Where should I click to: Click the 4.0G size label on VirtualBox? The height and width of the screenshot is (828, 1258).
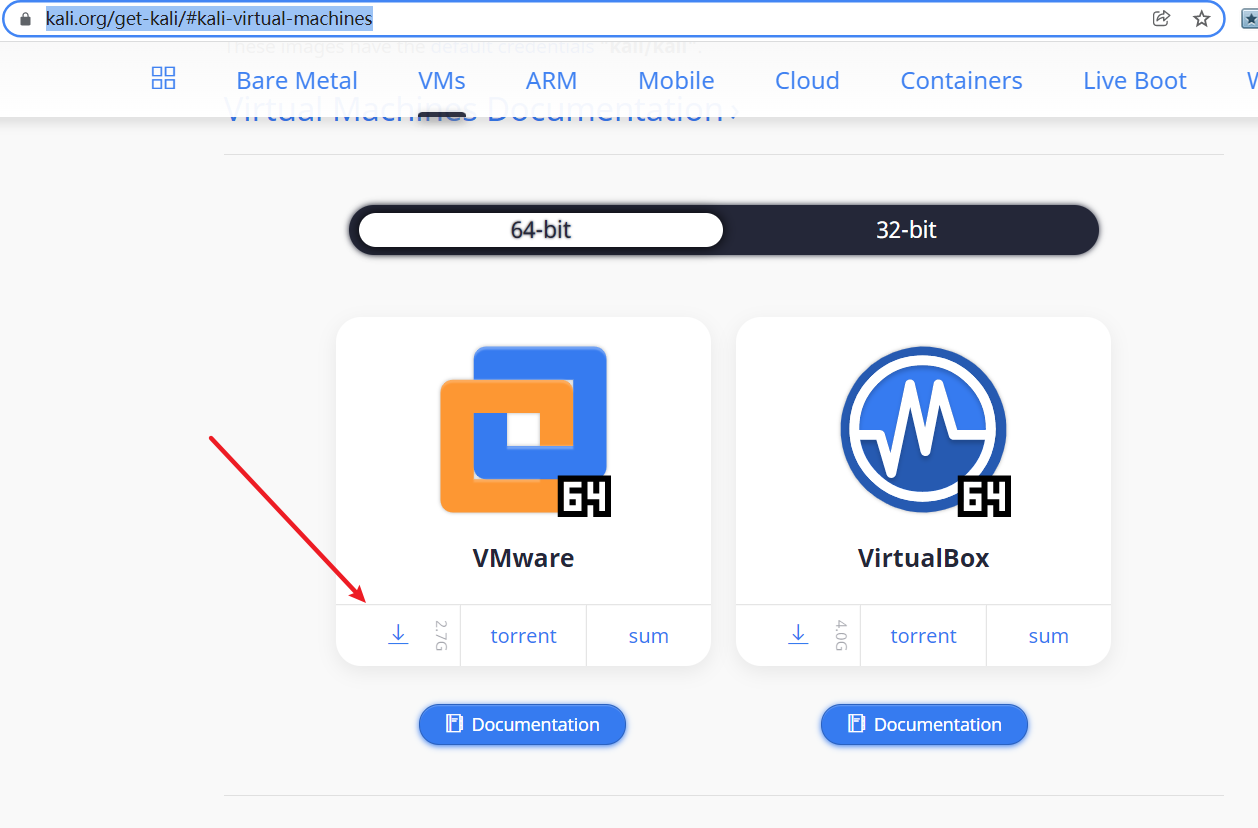click(x=840, y=635)
